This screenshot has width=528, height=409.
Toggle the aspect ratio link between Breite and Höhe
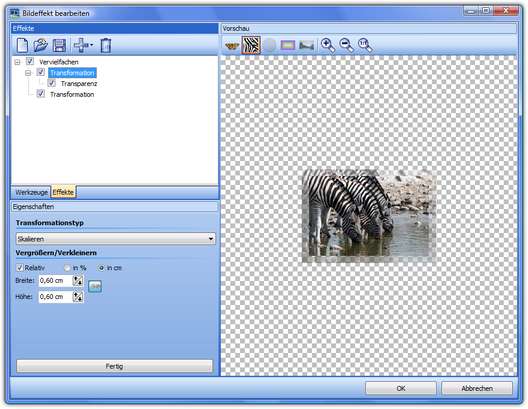(x=95, y=286)
